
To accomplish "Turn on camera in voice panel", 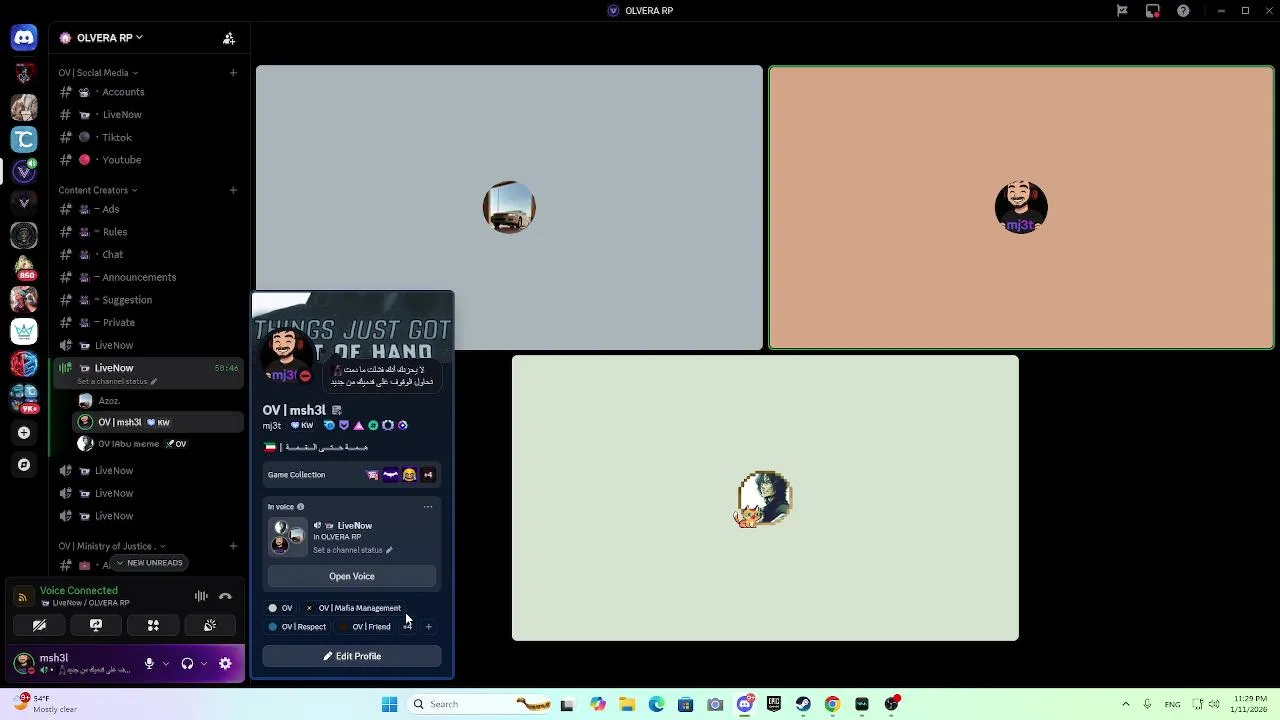I will pos(39,625).
